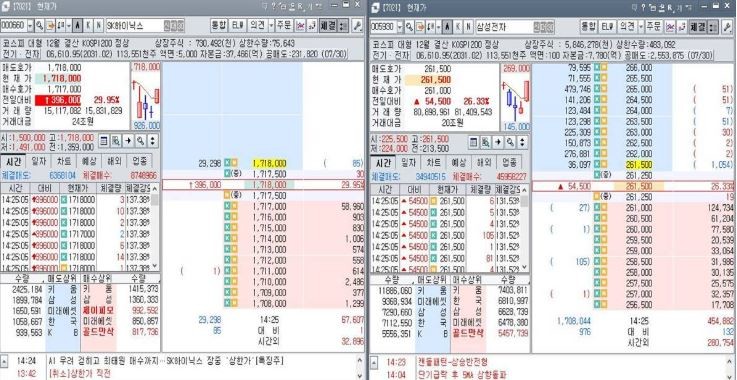Click the 통합 button in SK하이닉스 window

pyautogui.click(x=219, y=25)
